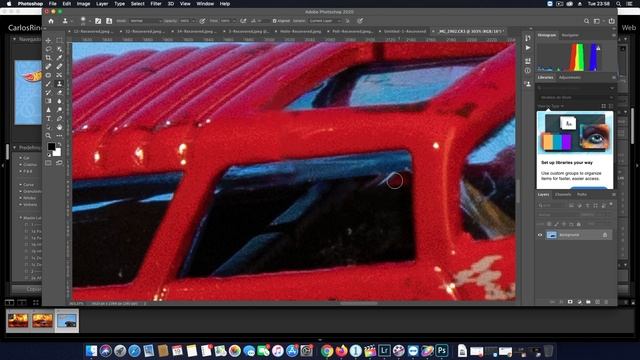Toggle the Aligned checkbox
The height and width of the screenshot is (360, 640).
click(x=275, y=21)
